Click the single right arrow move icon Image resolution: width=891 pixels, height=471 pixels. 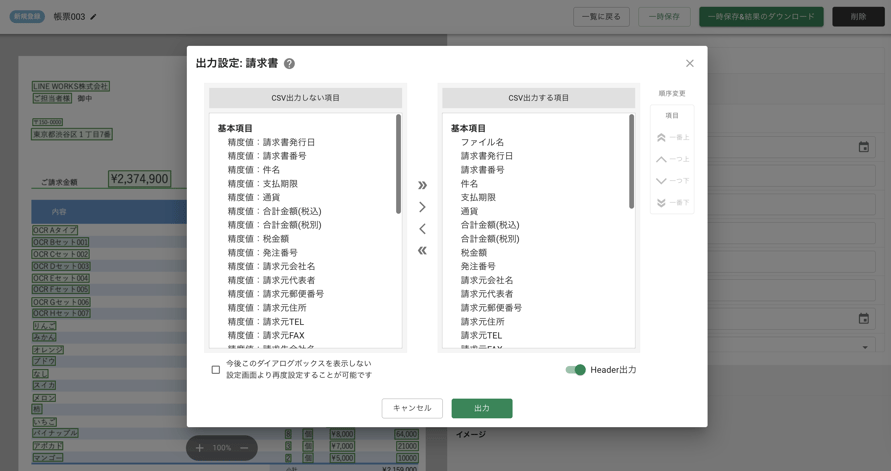(422, 207)
